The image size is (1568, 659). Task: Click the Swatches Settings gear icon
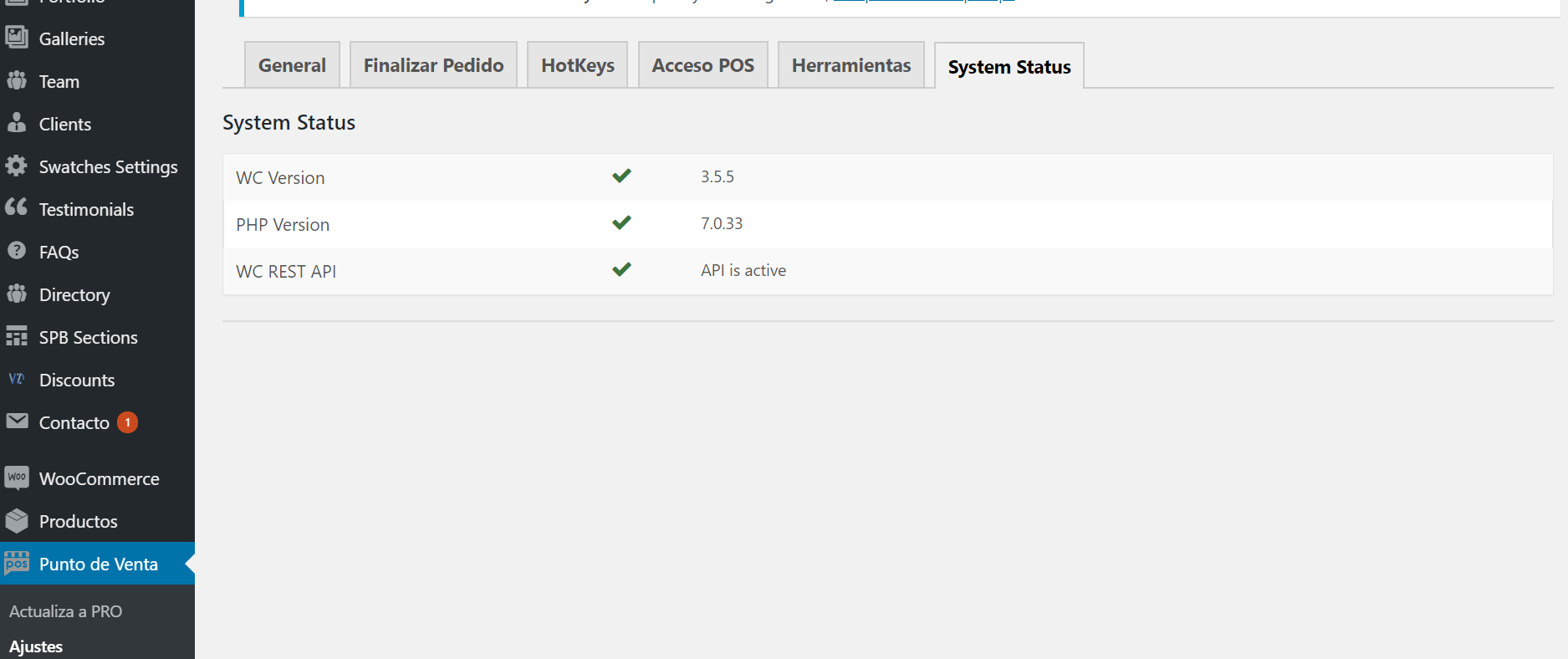coord(17,166)
